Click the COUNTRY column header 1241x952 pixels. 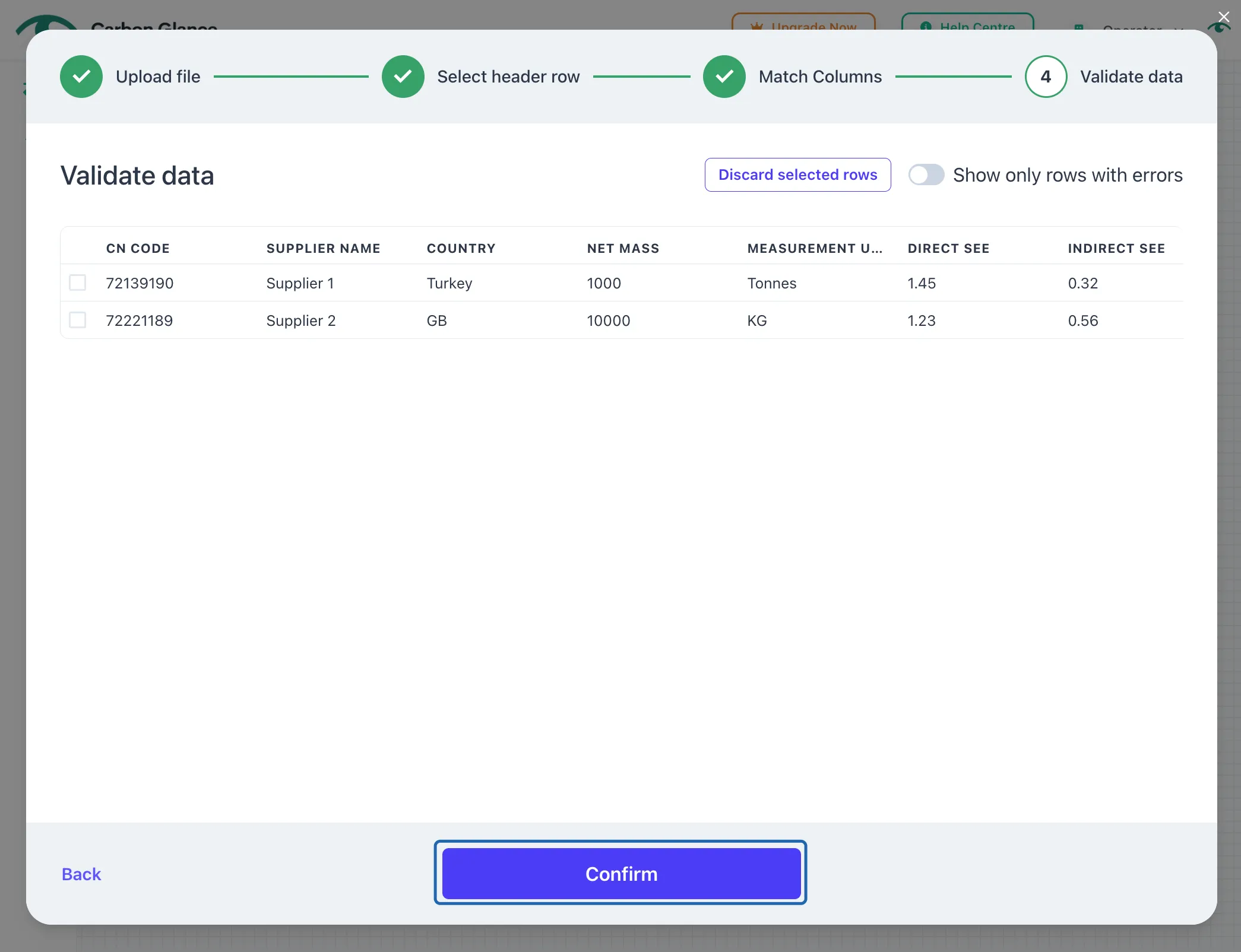(461, 248)
